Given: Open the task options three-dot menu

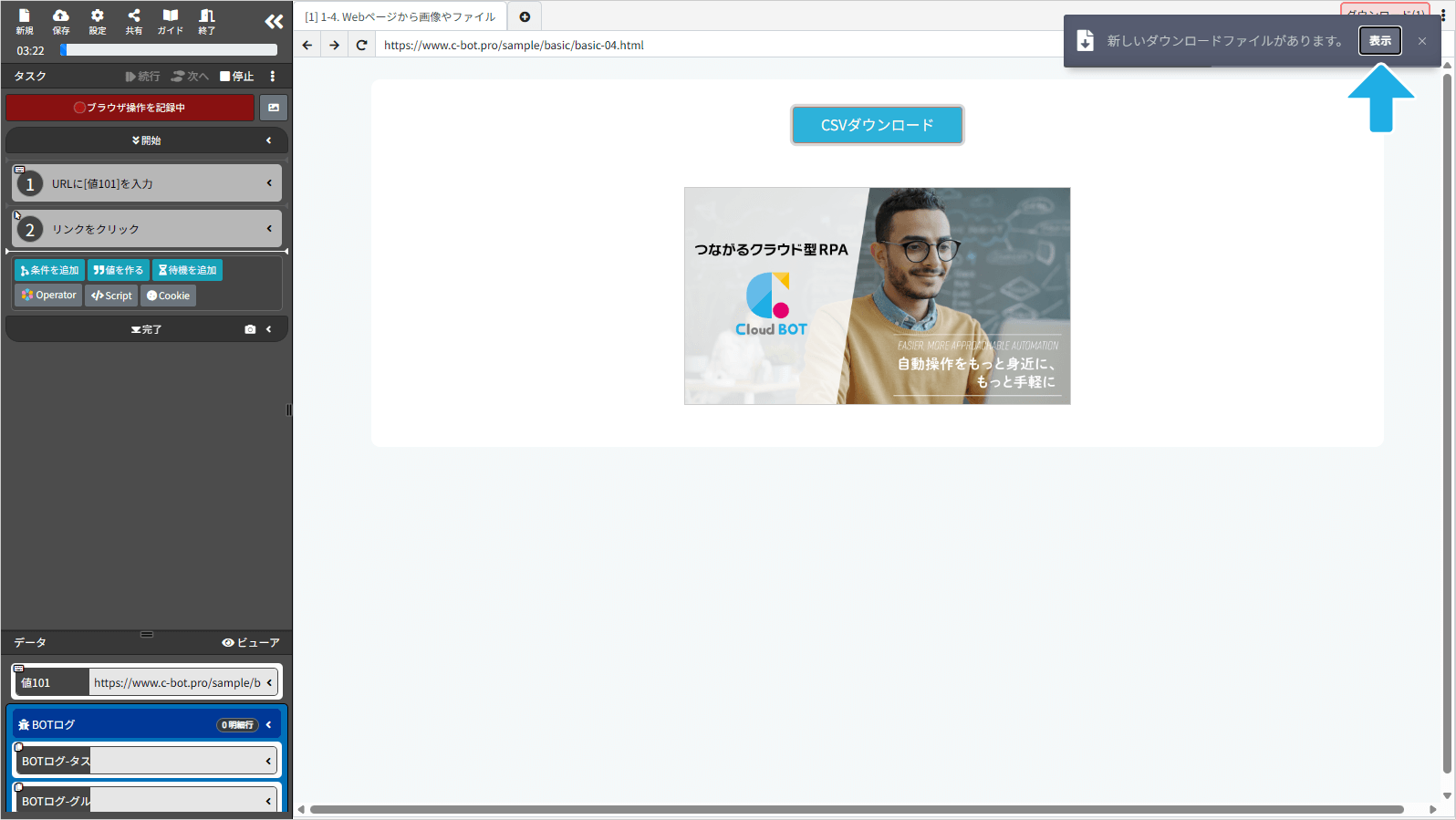Looking at the screenshot, I should click(273, 77).
